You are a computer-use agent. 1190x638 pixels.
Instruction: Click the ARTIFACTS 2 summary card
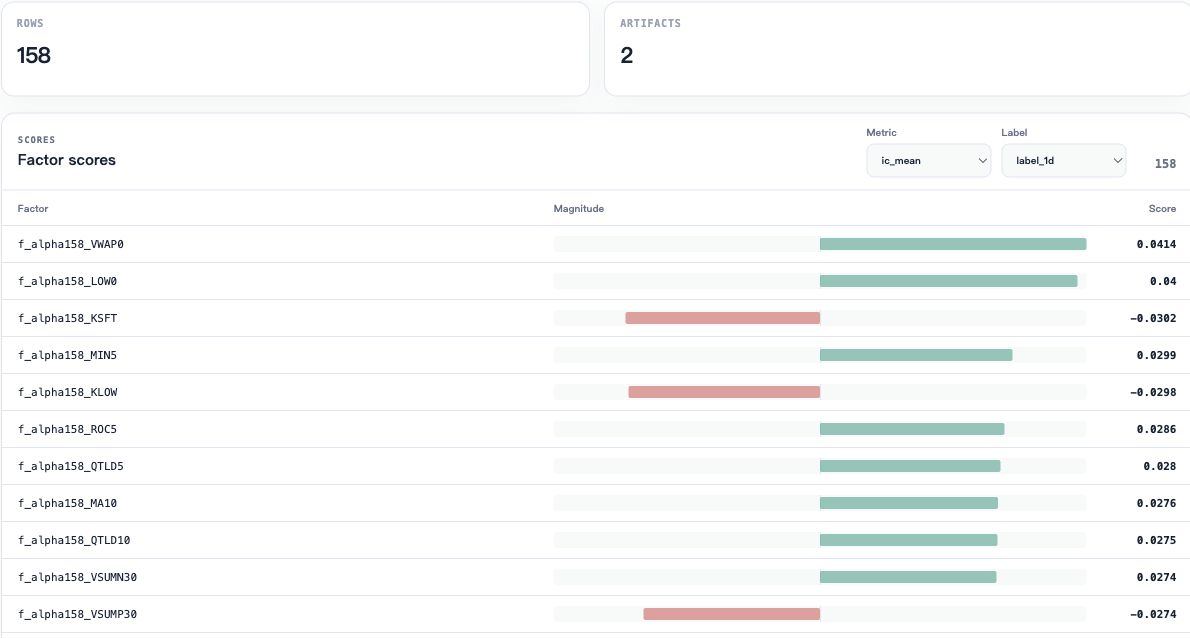[897, 49]
